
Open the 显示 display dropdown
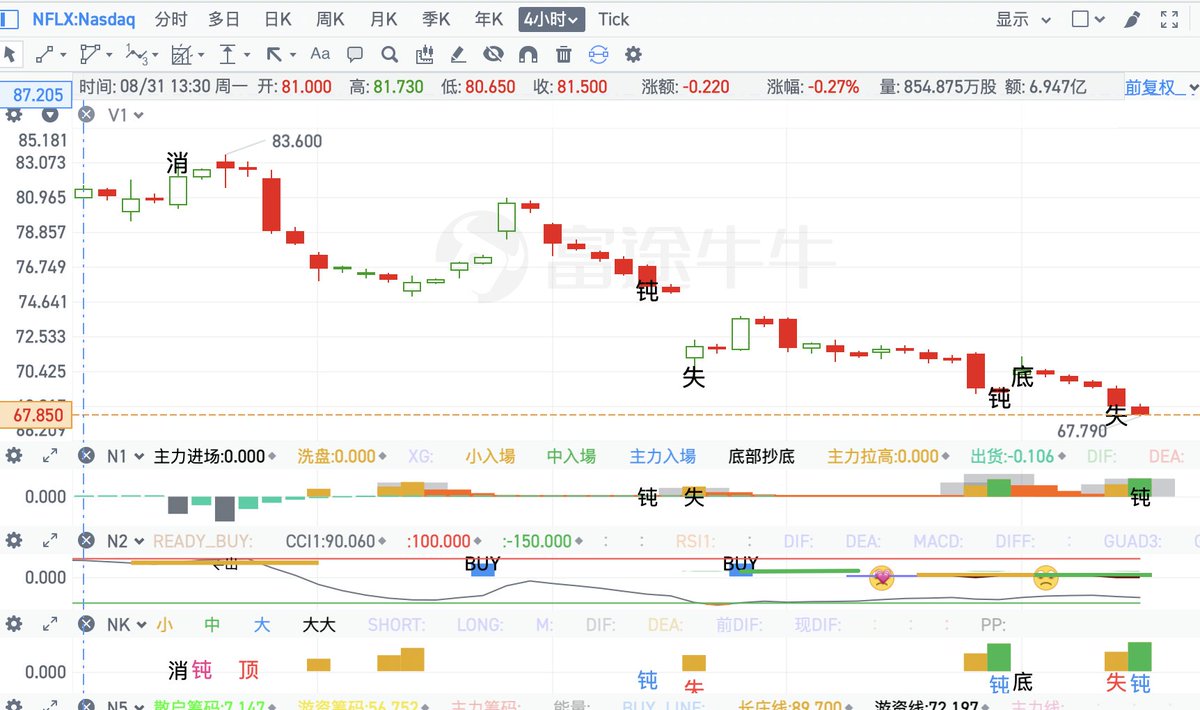click(x=1023, y=19)
